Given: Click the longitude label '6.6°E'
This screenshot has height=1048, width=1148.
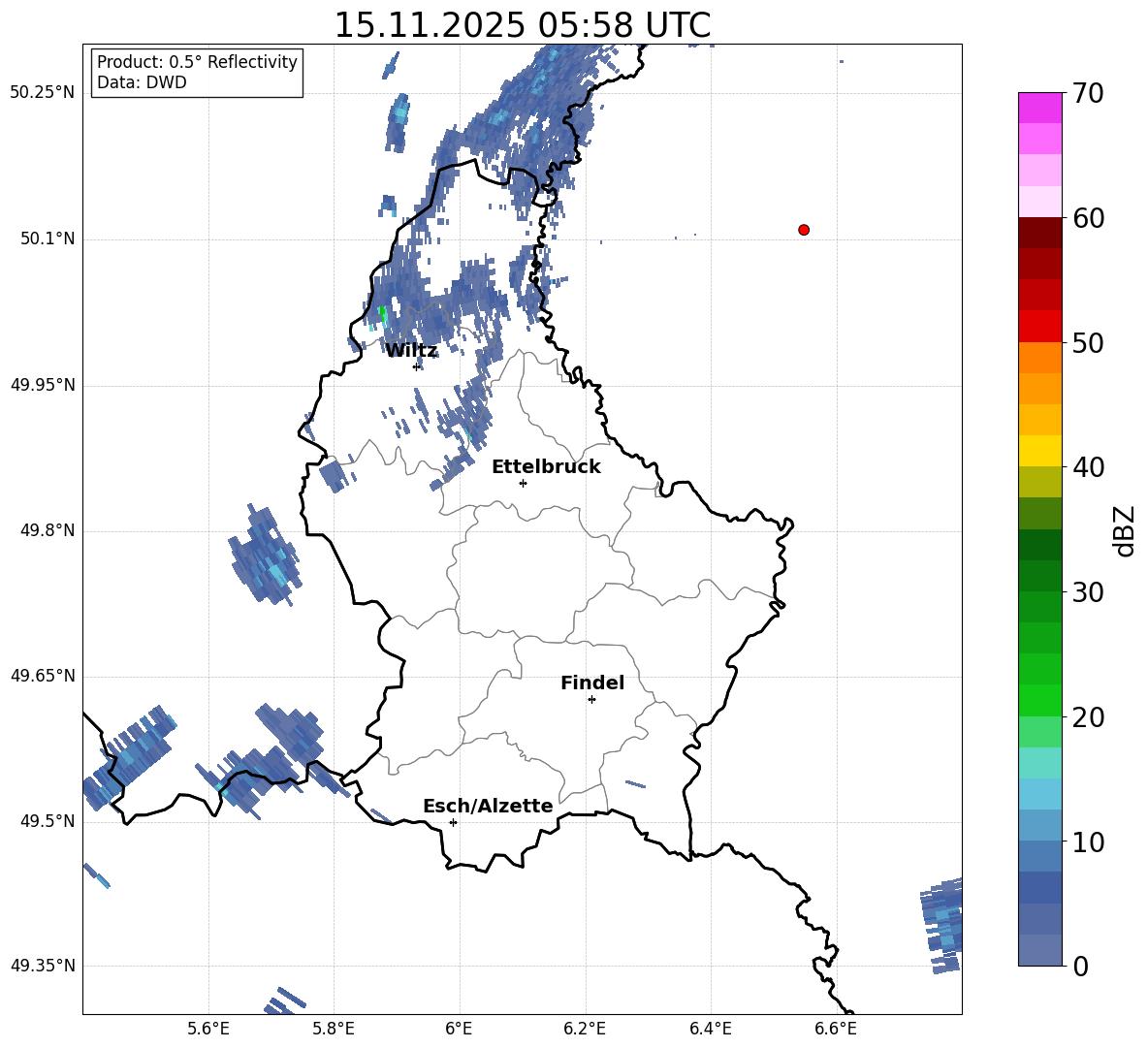Looking at the screenshot, I should coord(836,1029).
